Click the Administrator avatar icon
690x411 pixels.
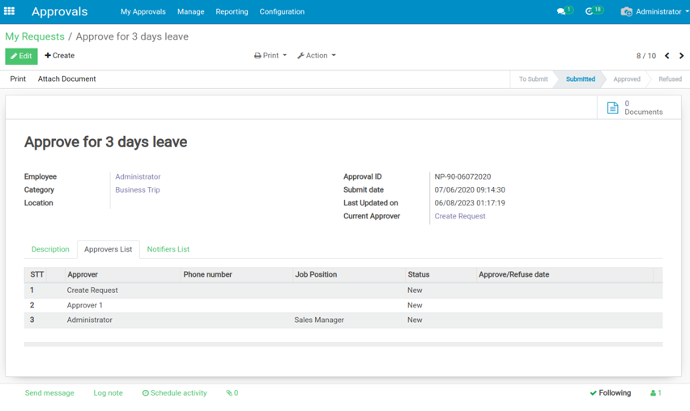click(626, 11)
